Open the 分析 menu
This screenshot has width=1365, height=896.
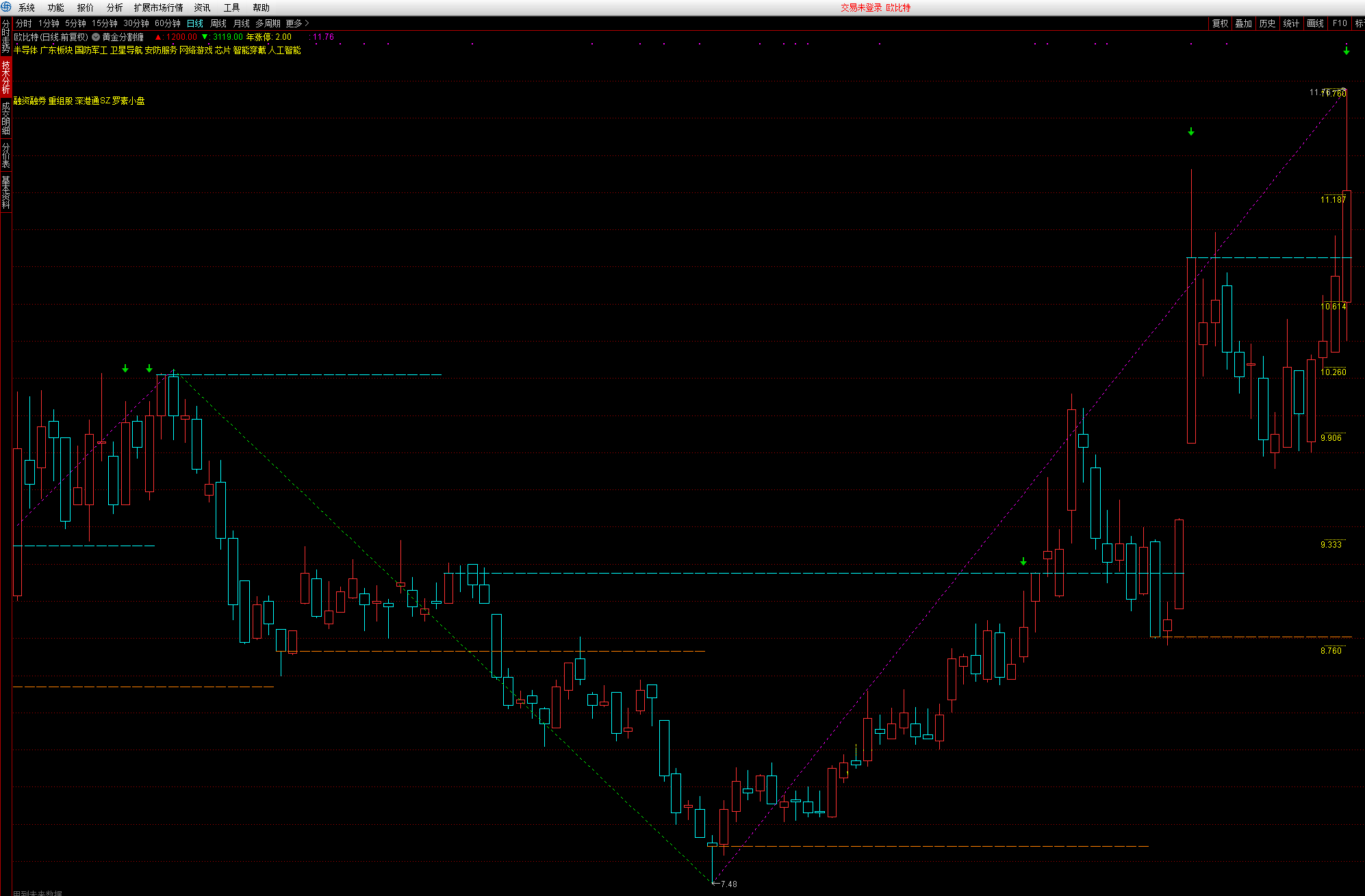pos(115,8)
